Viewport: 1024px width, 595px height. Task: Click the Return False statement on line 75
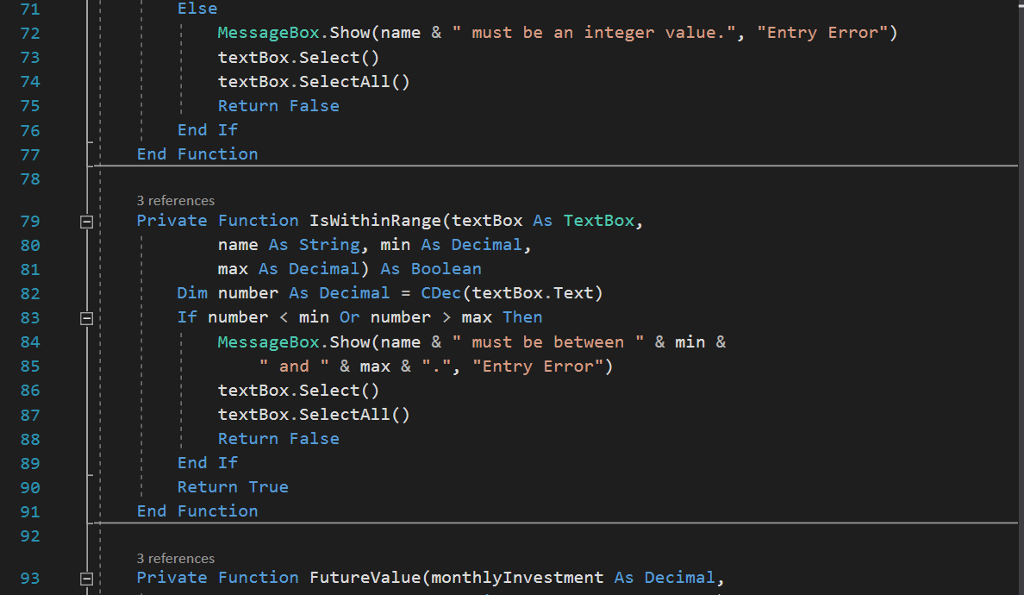click(278, 105)
